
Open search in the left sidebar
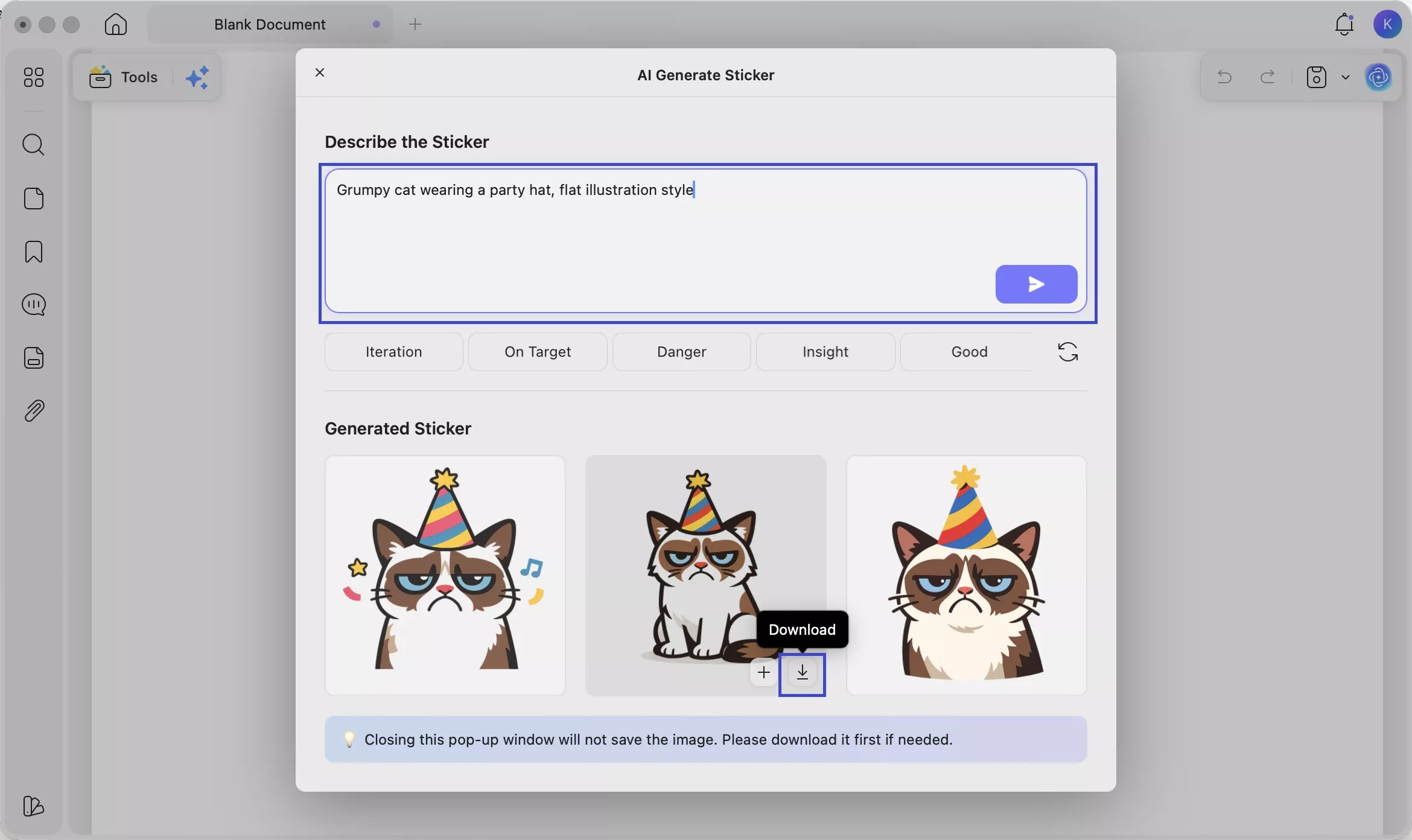coord(34,145)
